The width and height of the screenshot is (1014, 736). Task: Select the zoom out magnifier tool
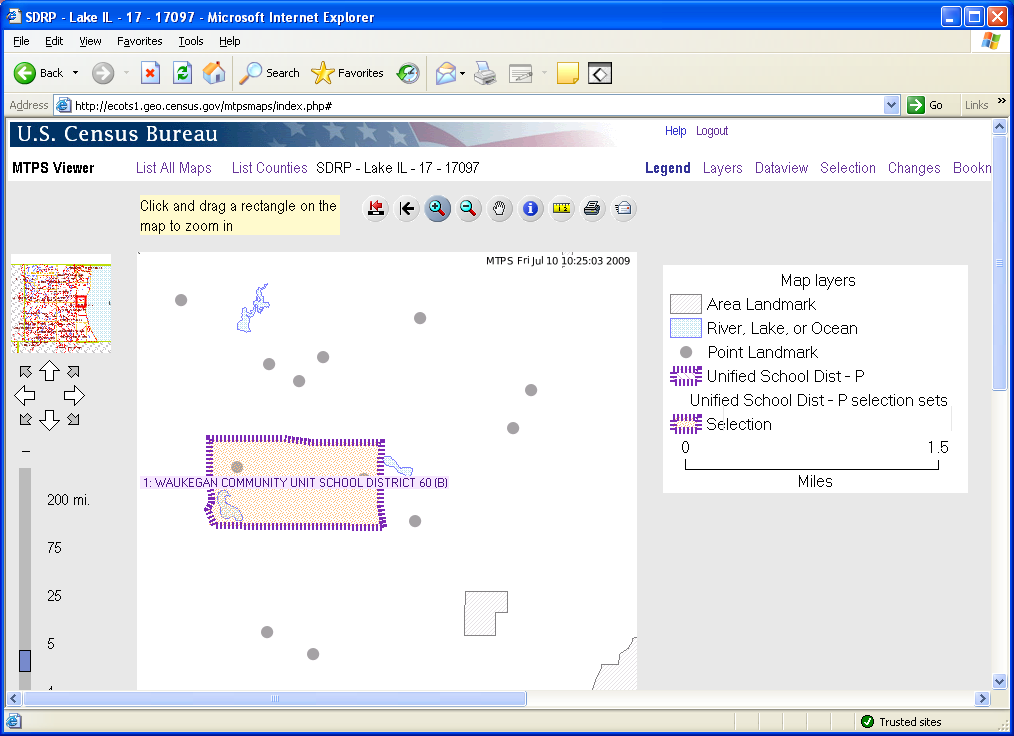point(468,209)
